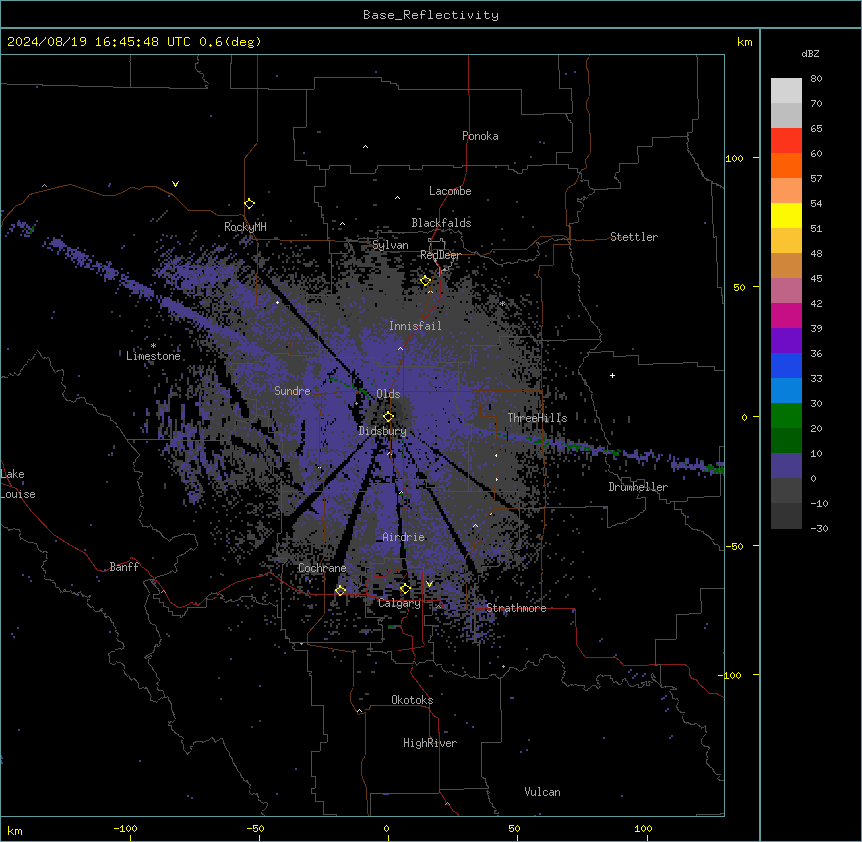Click the Base_Reflectivity title
The width and height of the screenshot is (862, 842).
431,15
